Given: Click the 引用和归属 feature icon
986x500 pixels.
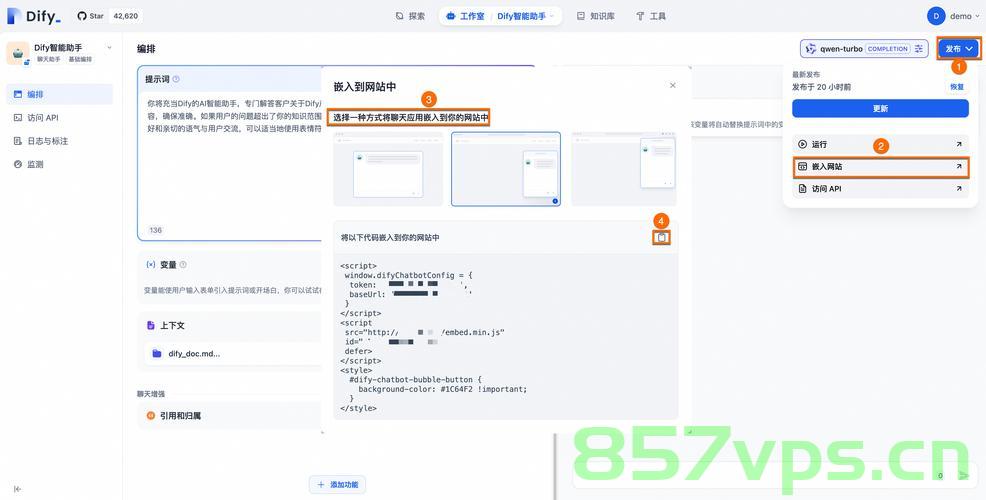Looking at the screenshot, I should pos(150,416).
